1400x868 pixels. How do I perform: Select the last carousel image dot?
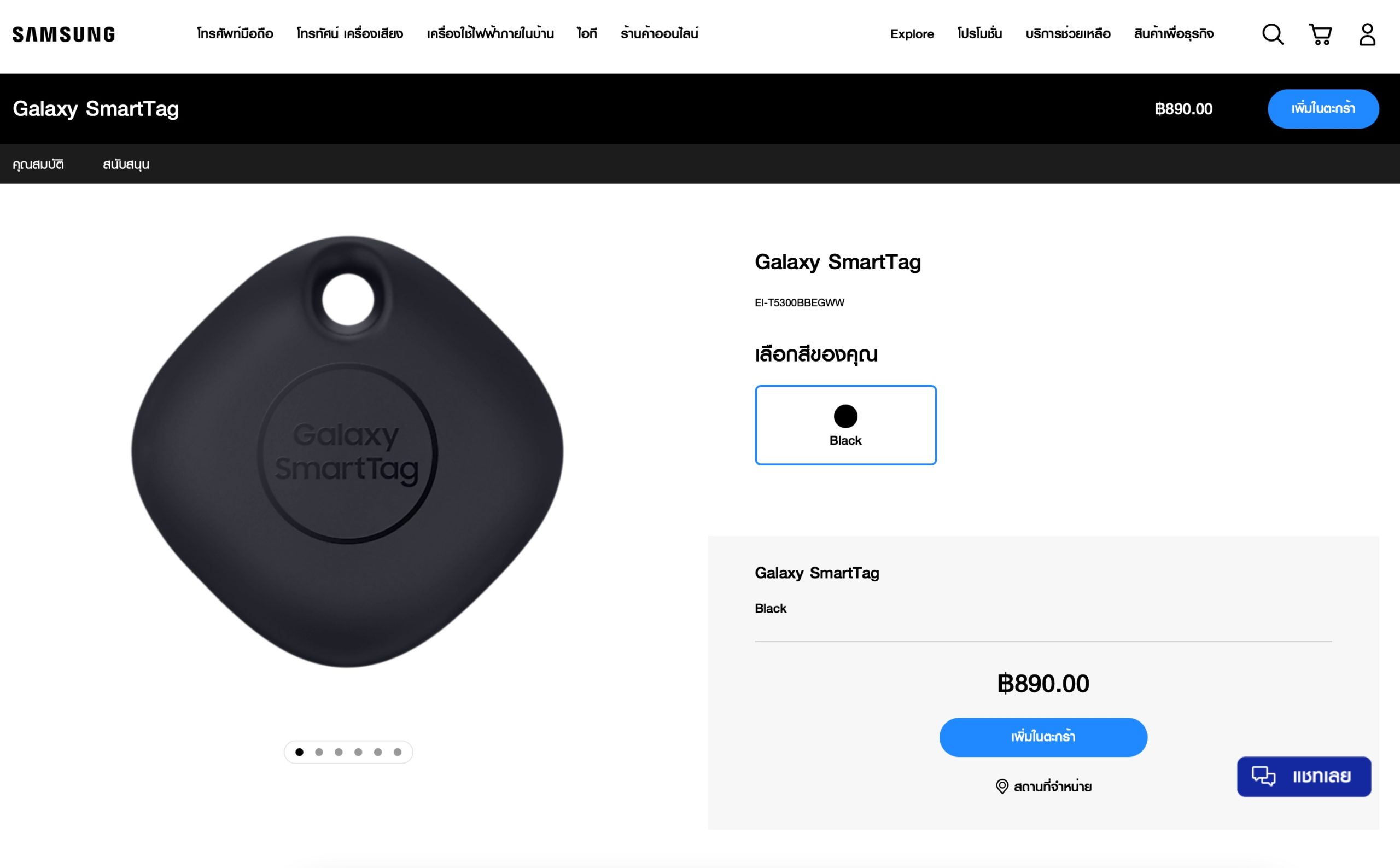coord(397,752)
